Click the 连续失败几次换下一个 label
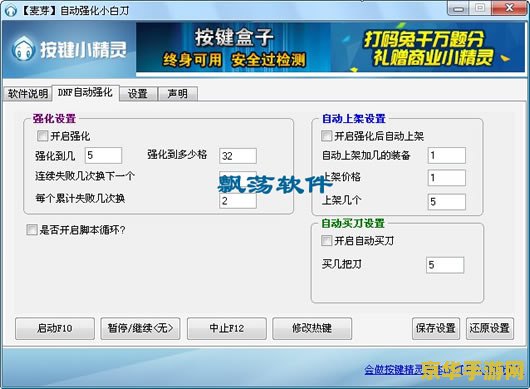 pyautogui.click(x=85, y=176)
